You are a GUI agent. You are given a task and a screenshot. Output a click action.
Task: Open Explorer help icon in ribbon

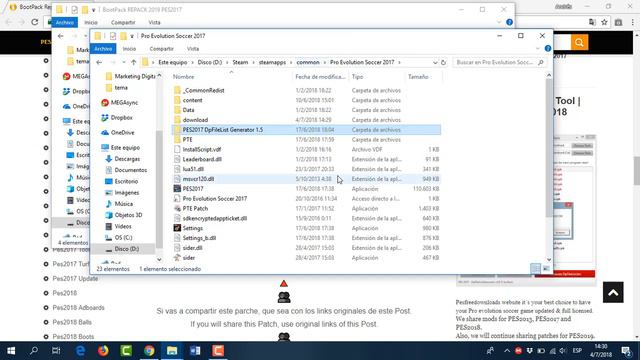(x=548, y=49)
